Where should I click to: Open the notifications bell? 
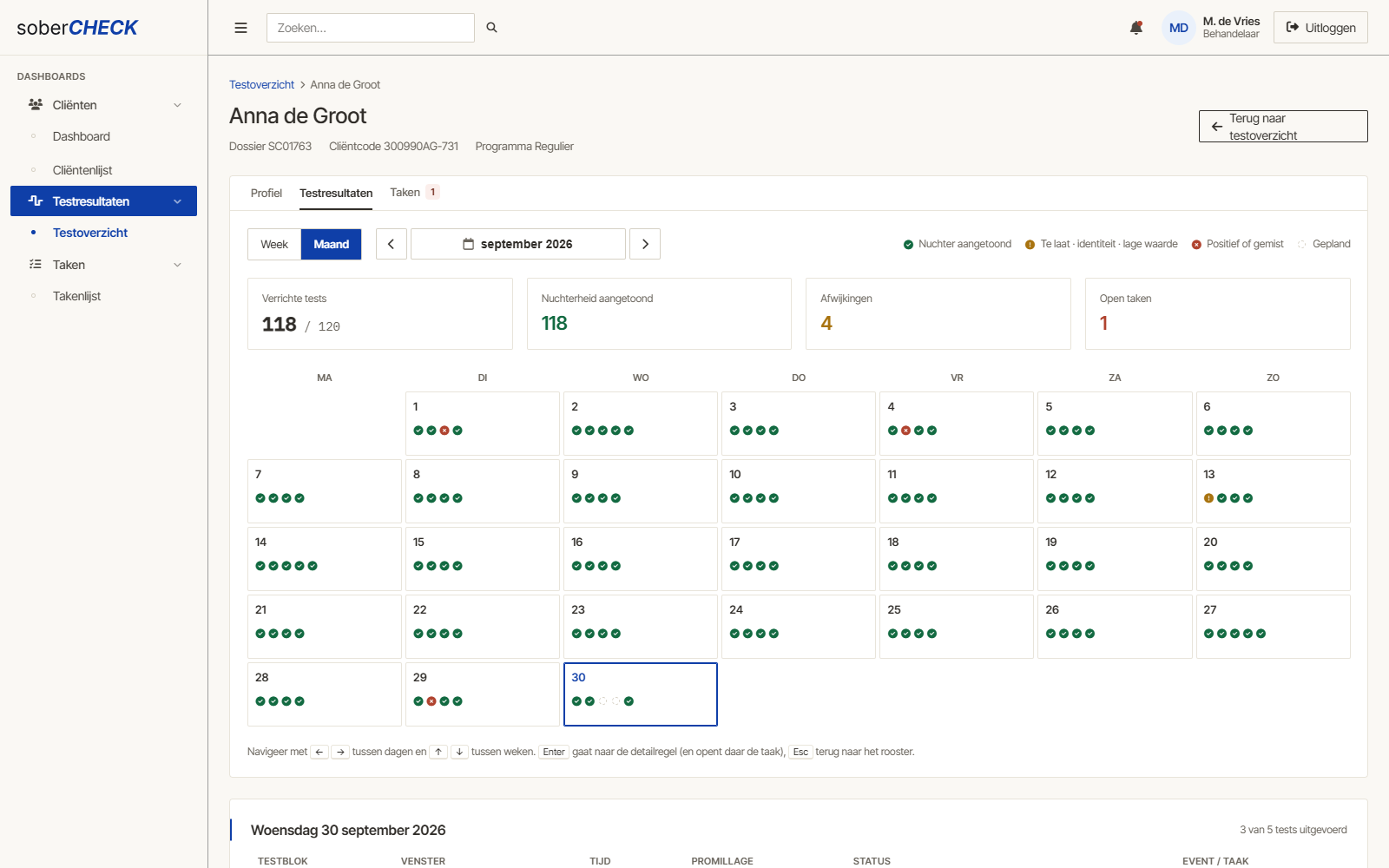(1136, 28)
